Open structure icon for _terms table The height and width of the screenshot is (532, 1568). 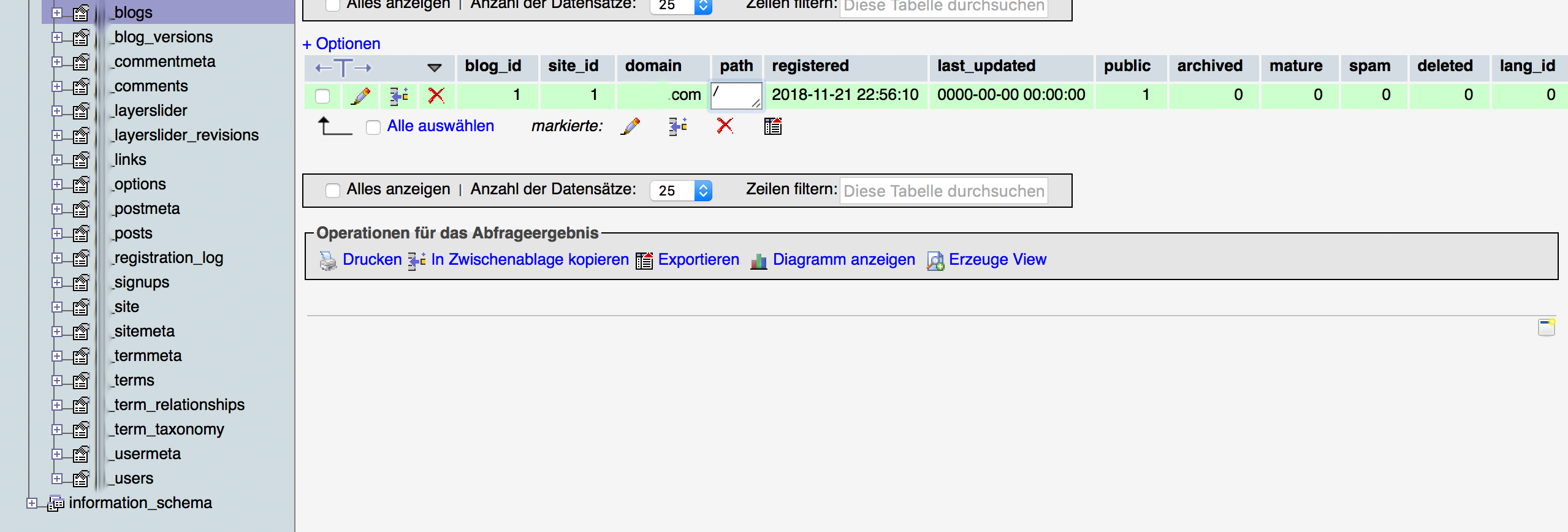[x=81, y=381]
